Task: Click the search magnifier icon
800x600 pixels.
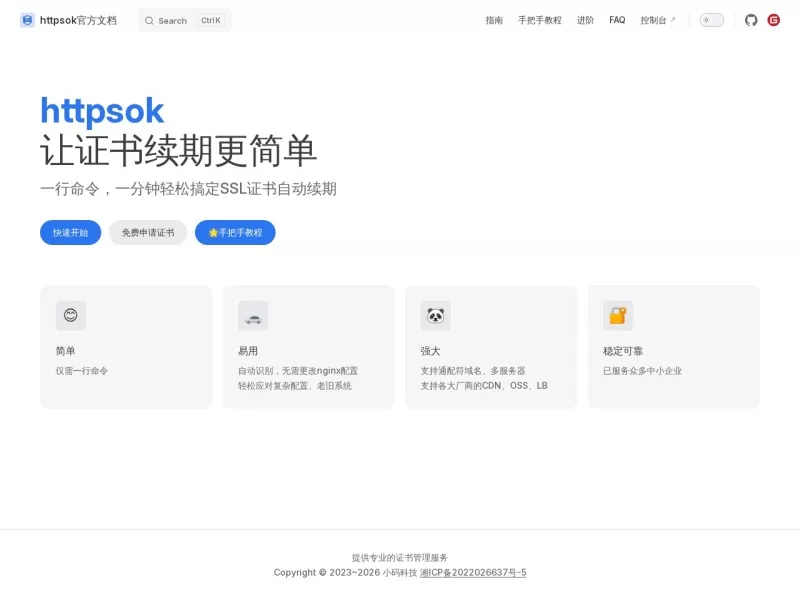Action: (149, 21)
